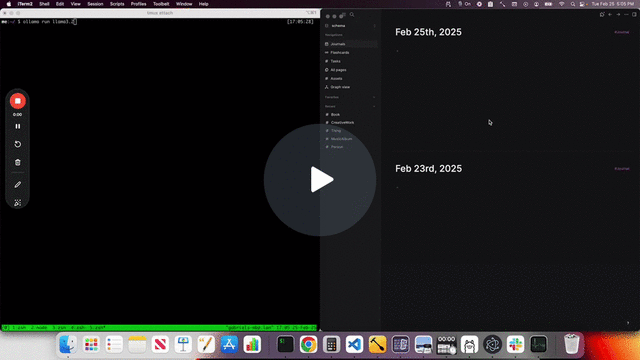This screenshot has width=640, height=360.
Task: Open Keynote from the Dock
Action: click(183, 344)
